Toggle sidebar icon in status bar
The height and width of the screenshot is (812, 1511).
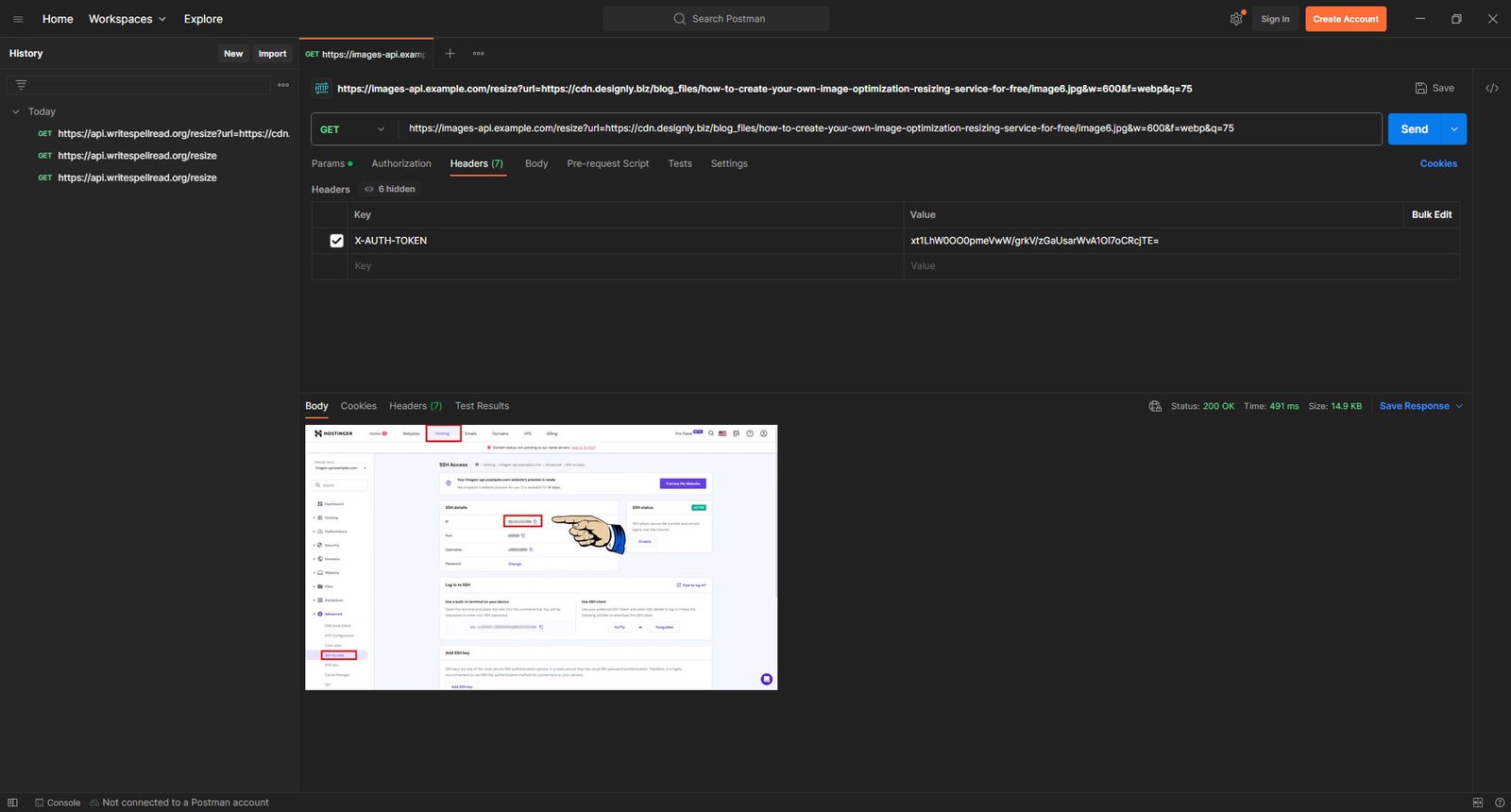pyautogui.click(x=12, y=803)
